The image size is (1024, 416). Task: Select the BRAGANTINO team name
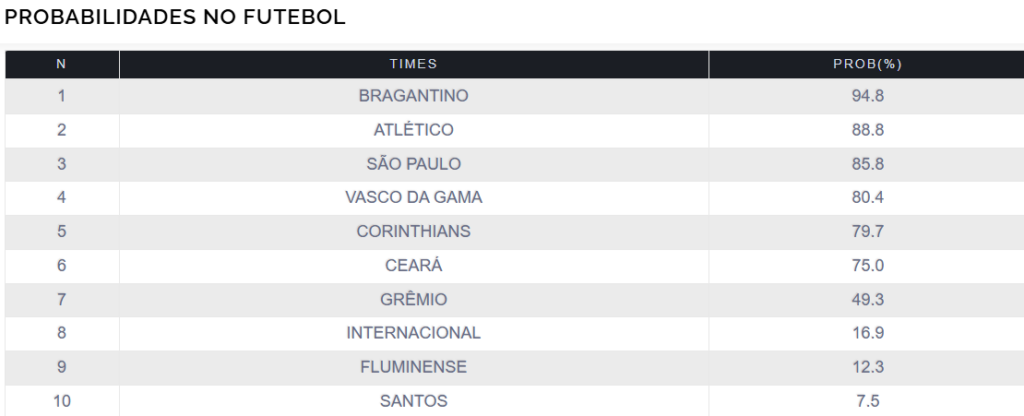(413, 97)
